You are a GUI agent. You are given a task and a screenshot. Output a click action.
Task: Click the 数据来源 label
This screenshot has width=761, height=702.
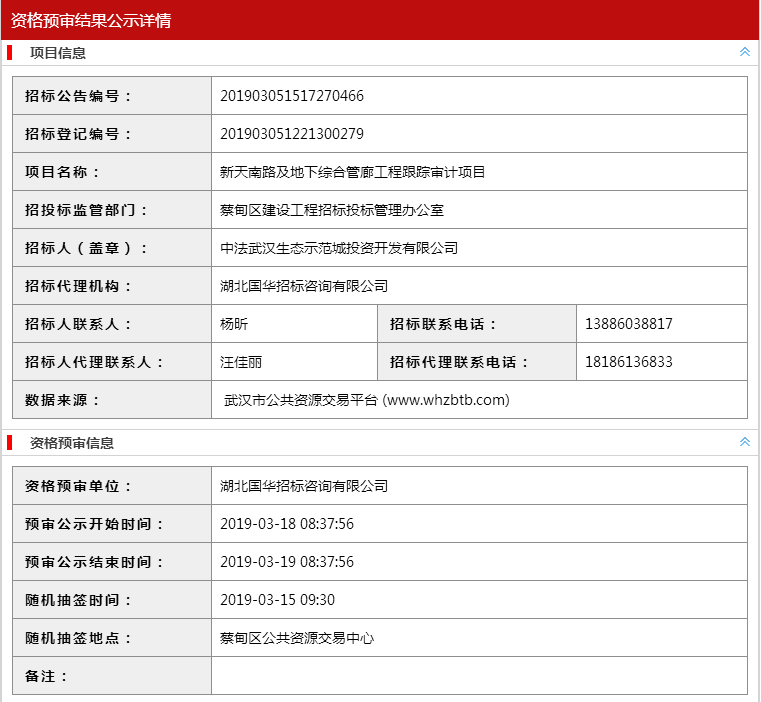tap(62, 400)
